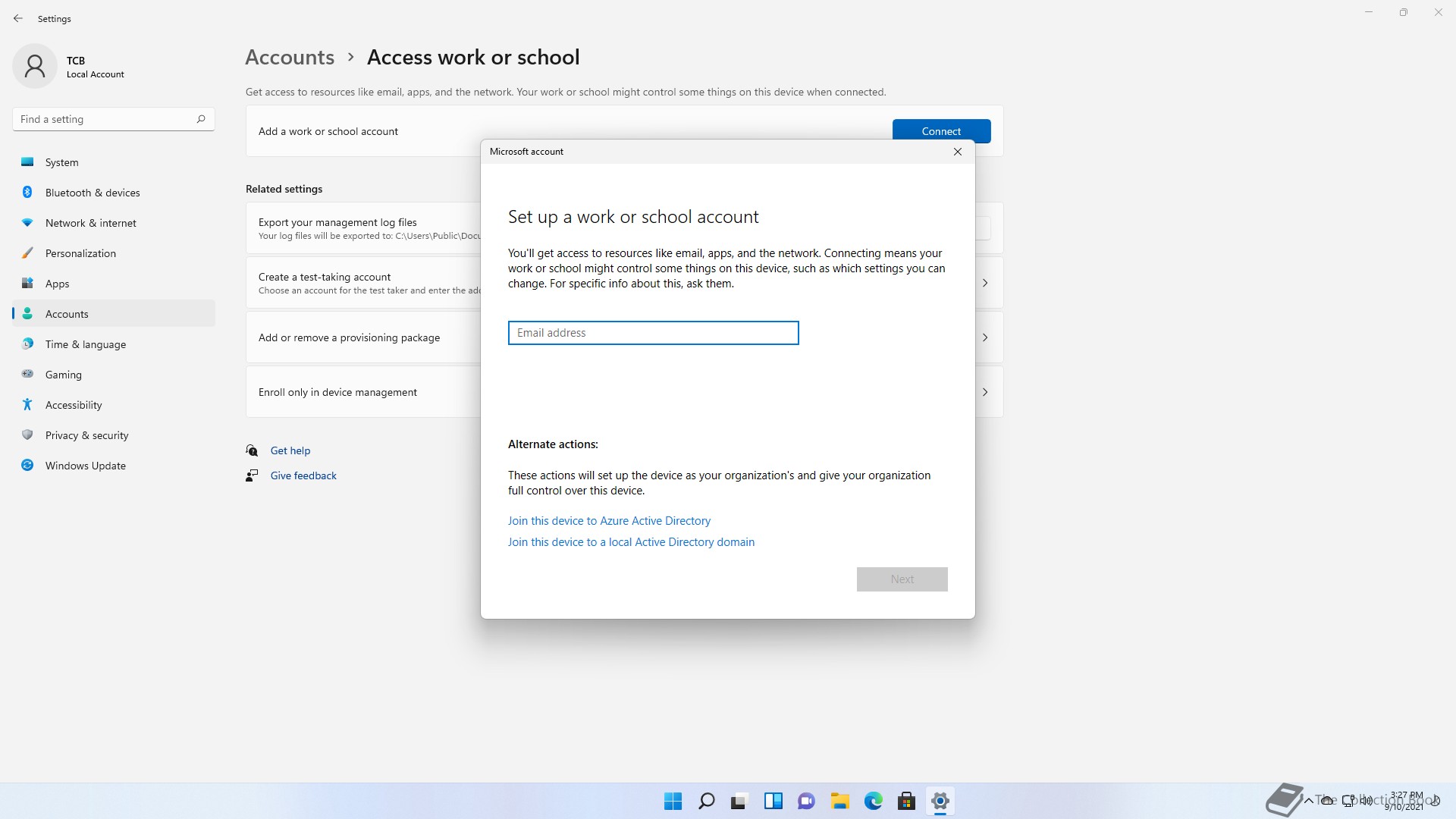1456x819 pixels.
Task: Open Accessibility settings in the sidebar
Action: pos(114,405)
